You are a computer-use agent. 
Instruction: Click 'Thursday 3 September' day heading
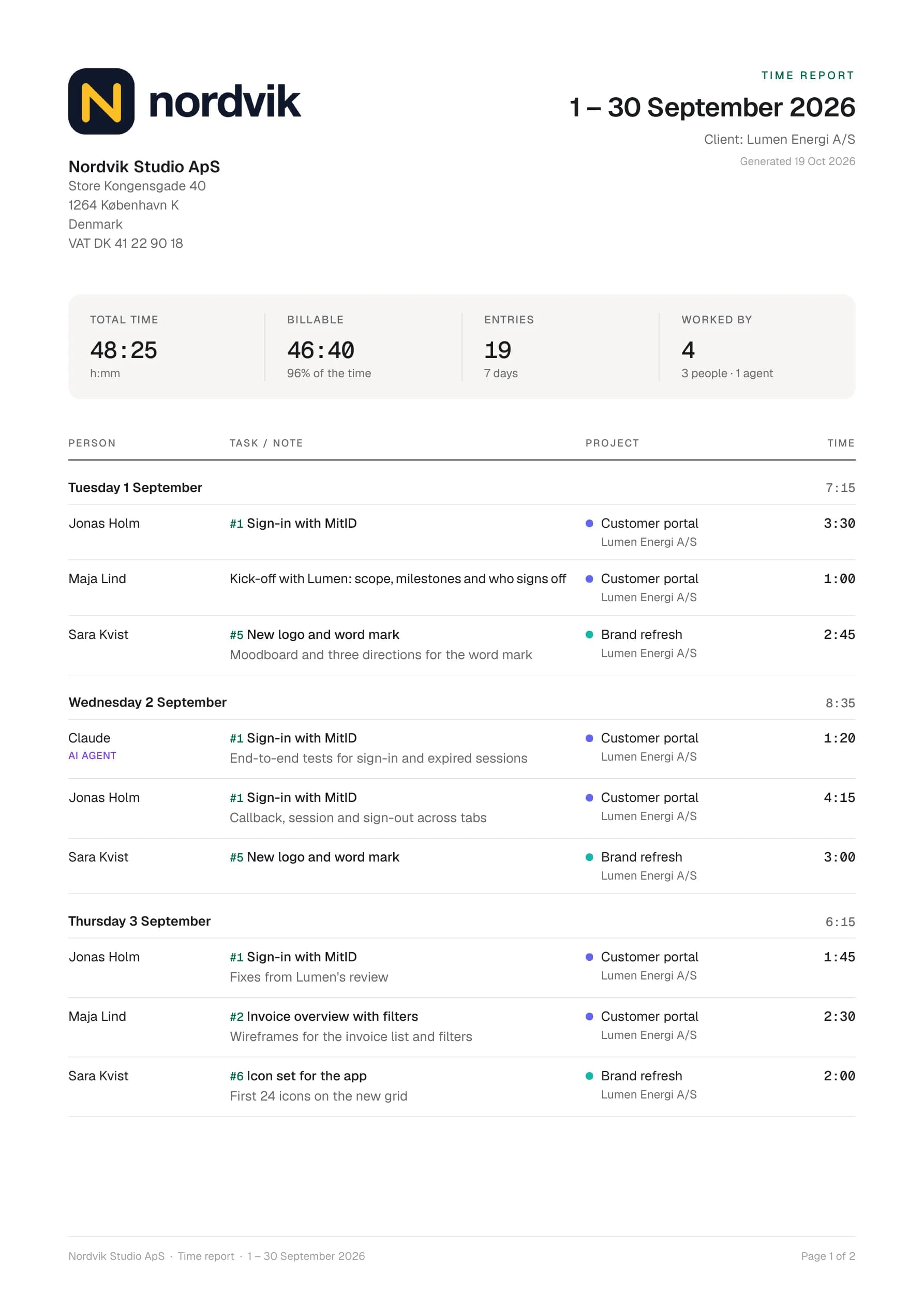pos(140,922)
